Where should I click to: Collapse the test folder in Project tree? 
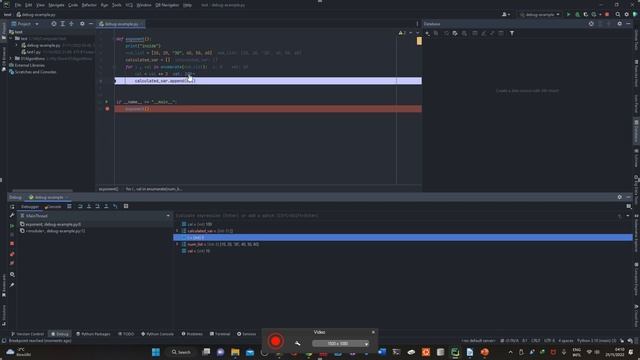(11, 38)
